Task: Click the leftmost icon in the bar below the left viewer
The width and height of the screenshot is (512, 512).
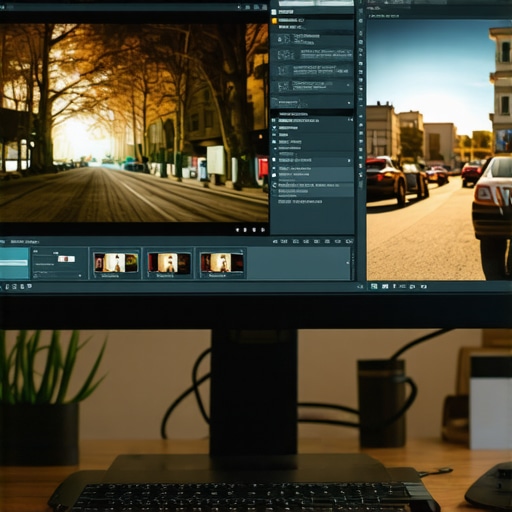Action: coord(7,286)
